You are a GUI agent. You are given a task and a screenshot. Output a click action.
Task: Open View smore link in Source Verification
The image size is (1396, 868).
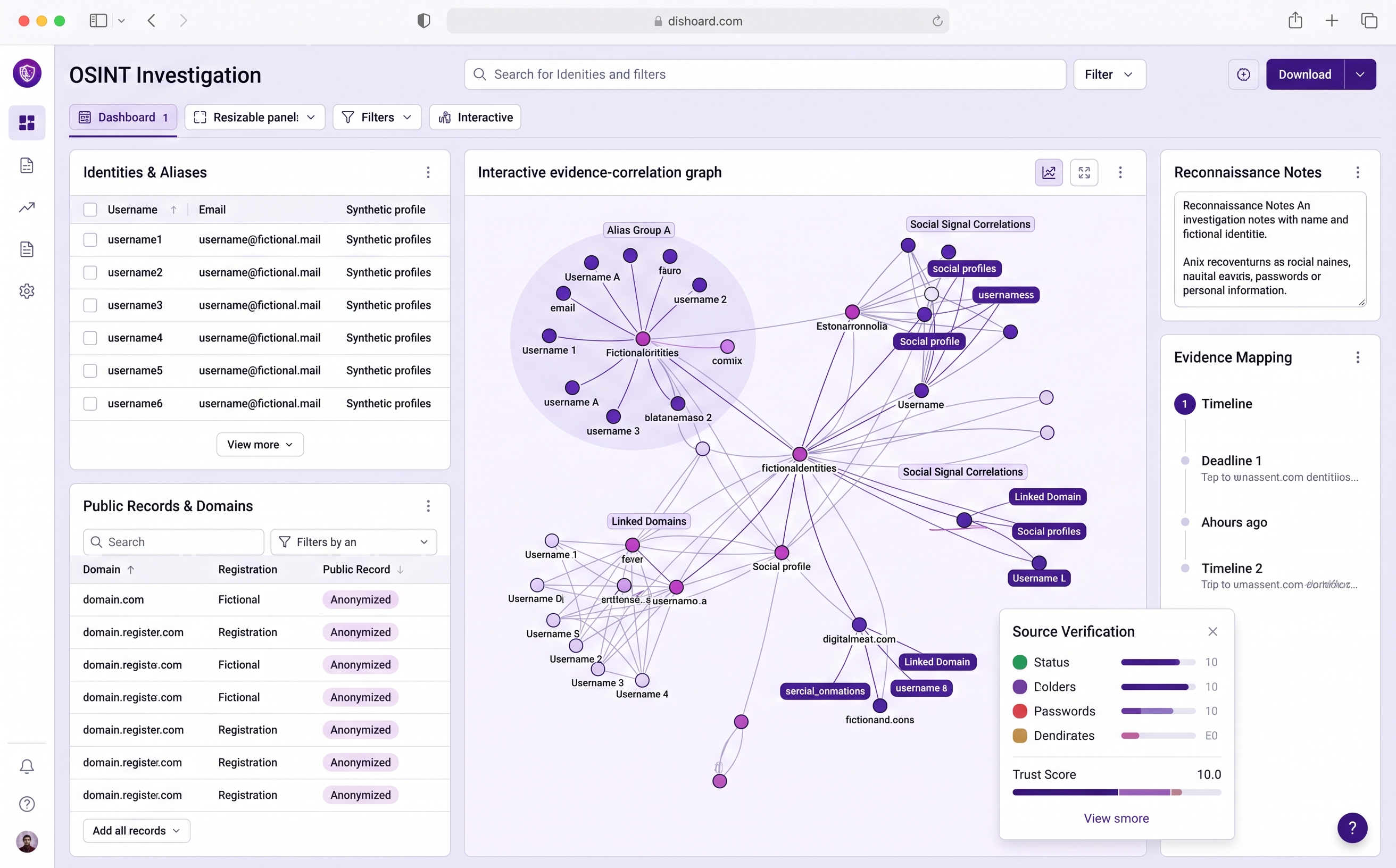click(x=1116, y=818)
